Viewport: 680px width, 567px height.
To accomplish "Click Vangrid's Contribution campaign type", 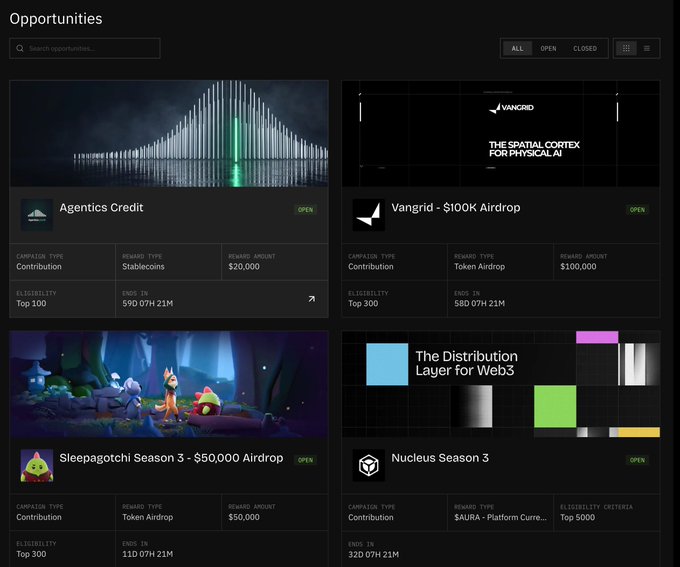I will click(x=370, y=266).
